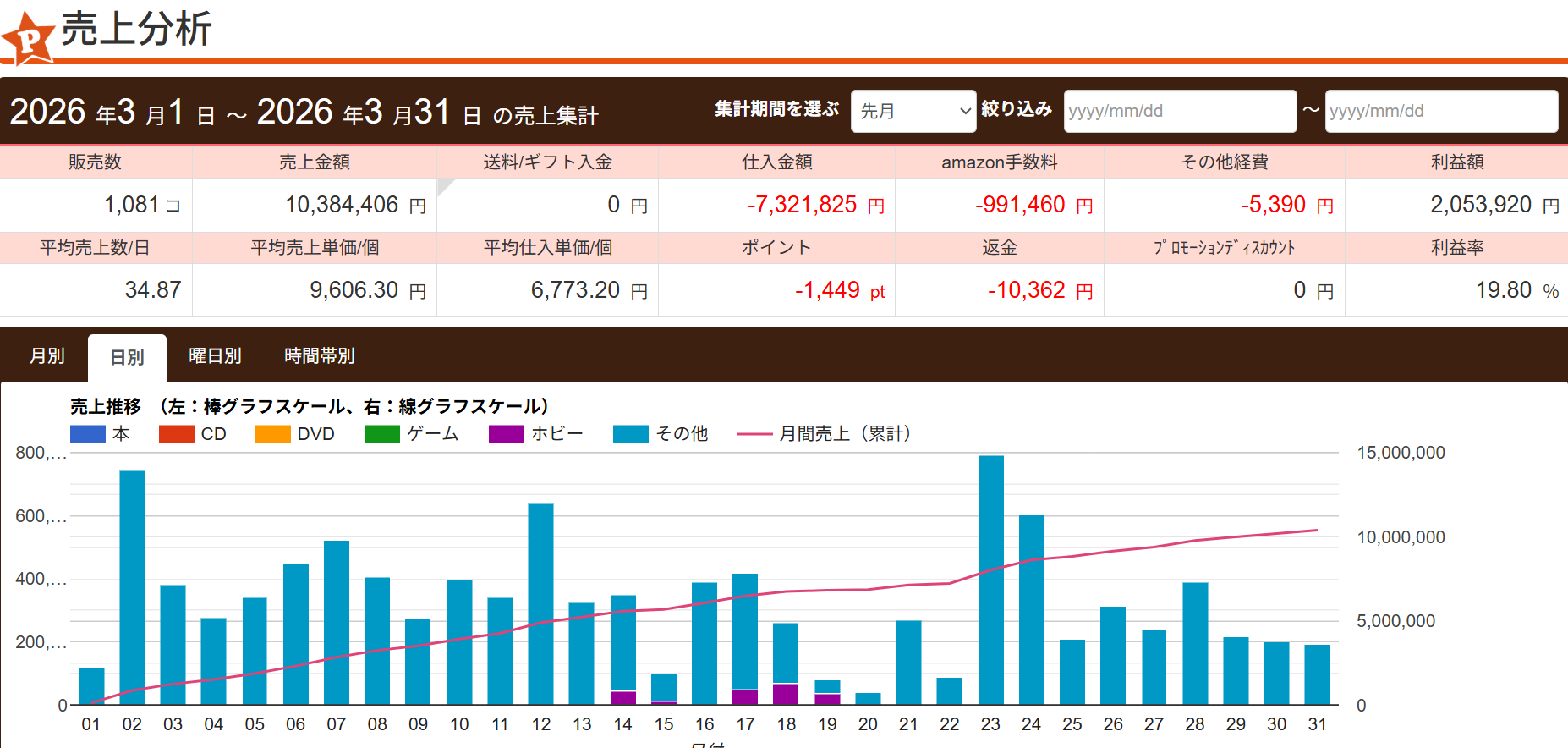This screenshot has width=1568, height=748.
Task: Switch to the 月別 tab
Action: pyautogui.click(x=47, y=356)
